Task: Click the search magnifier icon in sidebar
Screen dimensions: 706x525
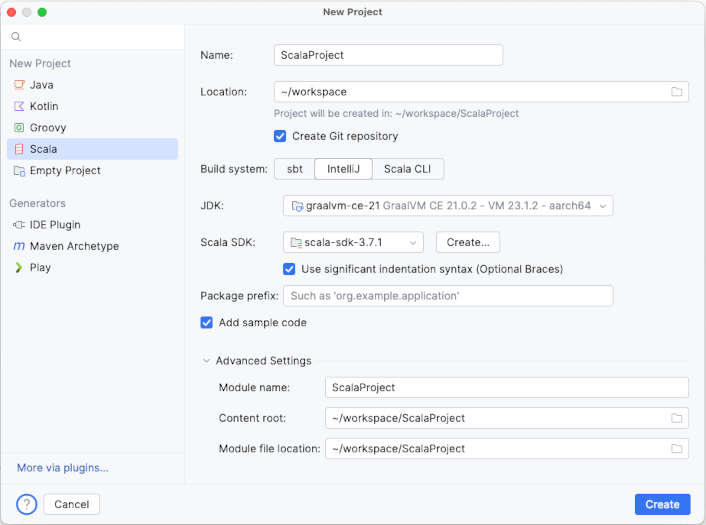Action: coord(16,36)
